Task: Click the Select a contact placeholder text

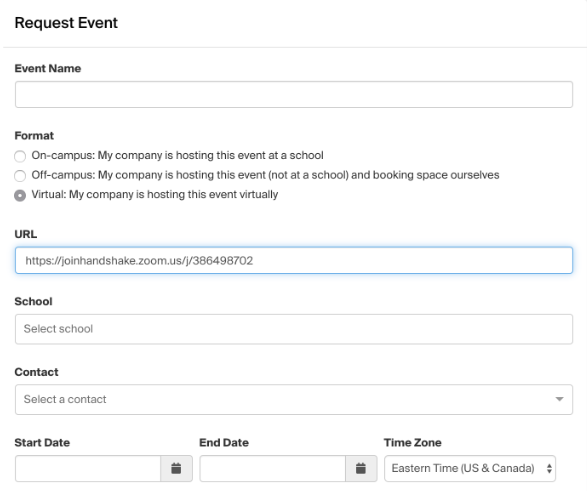Action: tap(65, 399)
